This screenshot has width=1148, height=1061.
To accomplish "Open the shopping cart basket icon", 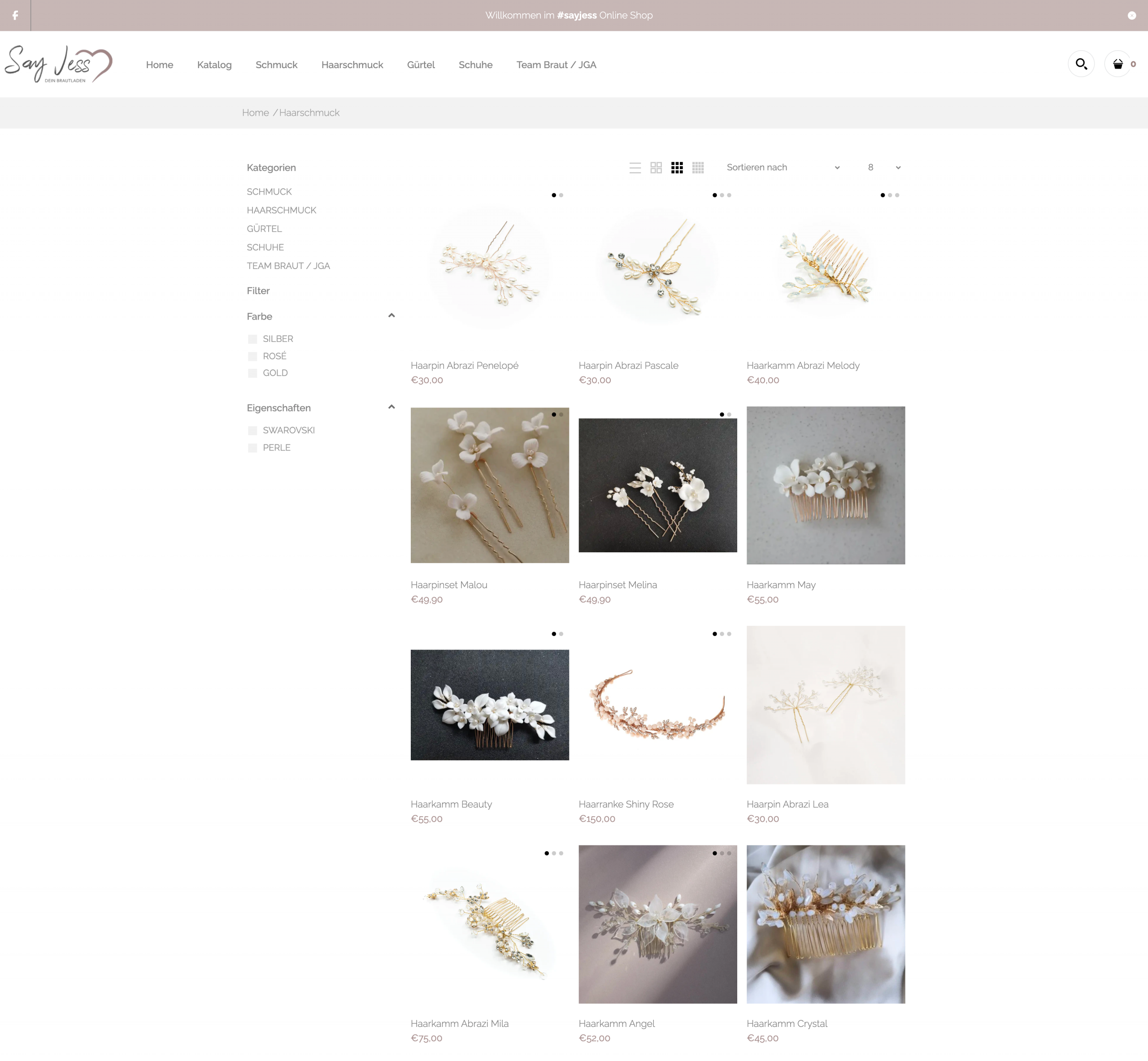I will tap(1118, 64).
